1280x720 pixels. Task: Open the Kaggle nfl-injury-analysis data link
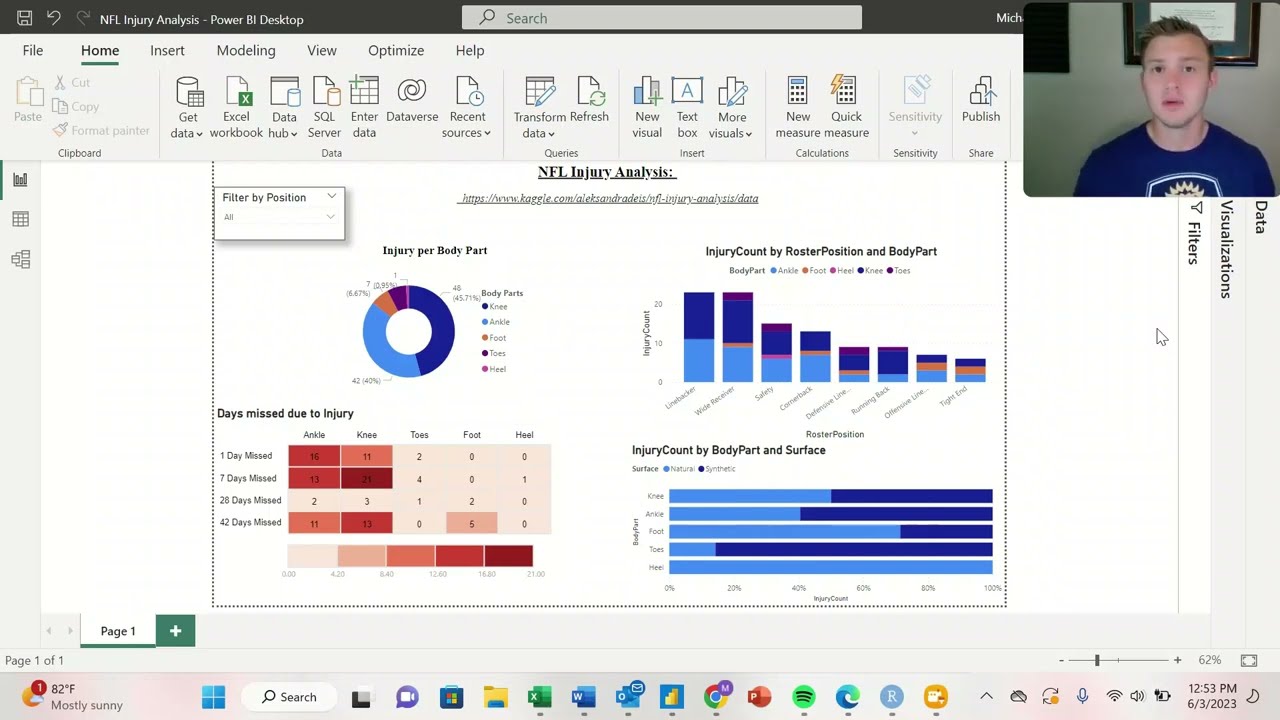click(x=609, y=198)
